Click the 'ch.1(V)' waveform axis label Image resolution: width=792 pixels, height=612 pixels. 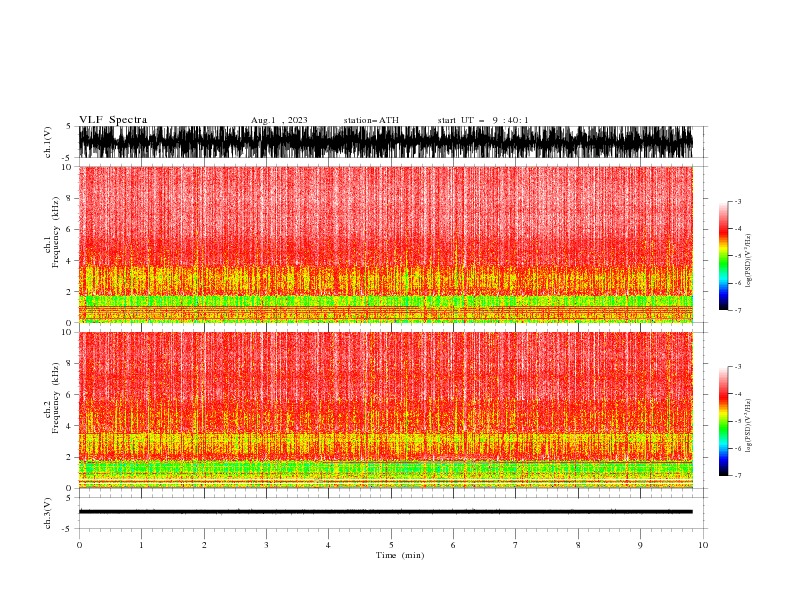[48, 142]
